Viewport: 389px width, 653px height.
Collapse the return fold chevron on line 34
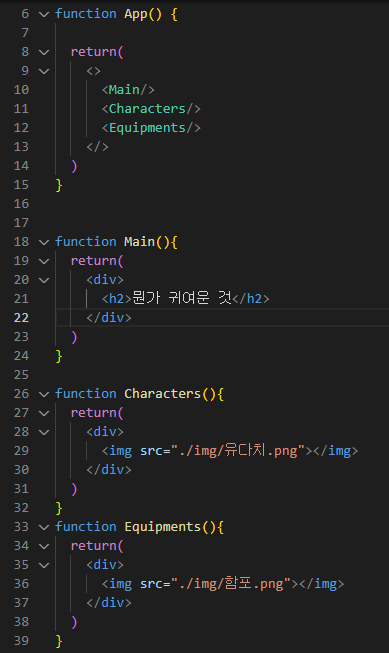(x=44, y=546)
